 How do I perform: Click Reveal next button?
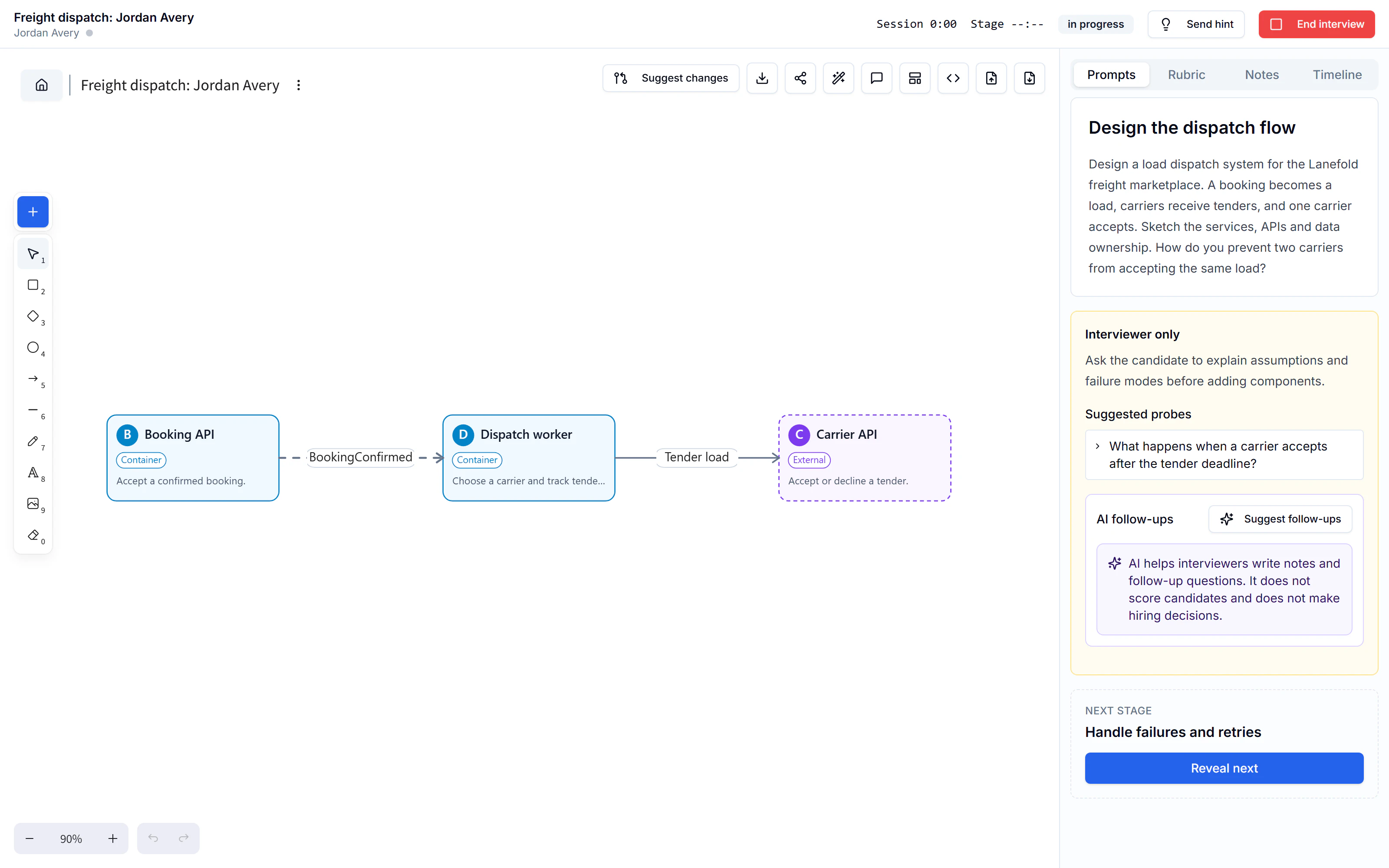[1224, 768]
